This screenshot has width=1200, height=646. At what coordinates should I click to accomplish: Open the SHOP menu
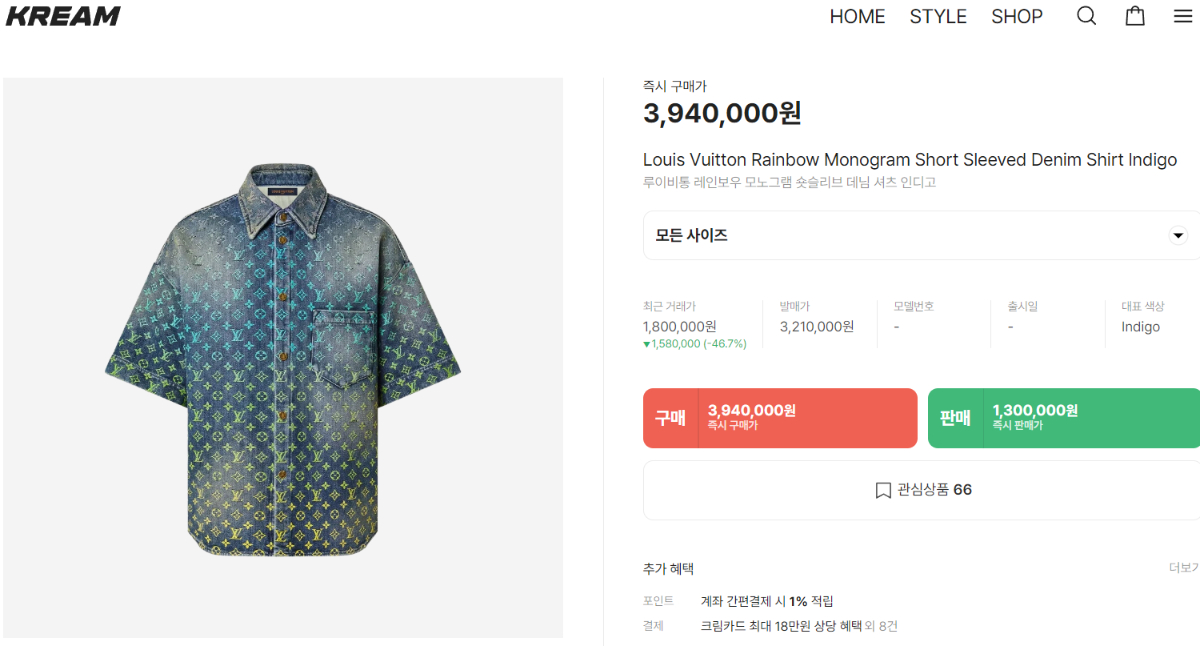(1017, 17)
